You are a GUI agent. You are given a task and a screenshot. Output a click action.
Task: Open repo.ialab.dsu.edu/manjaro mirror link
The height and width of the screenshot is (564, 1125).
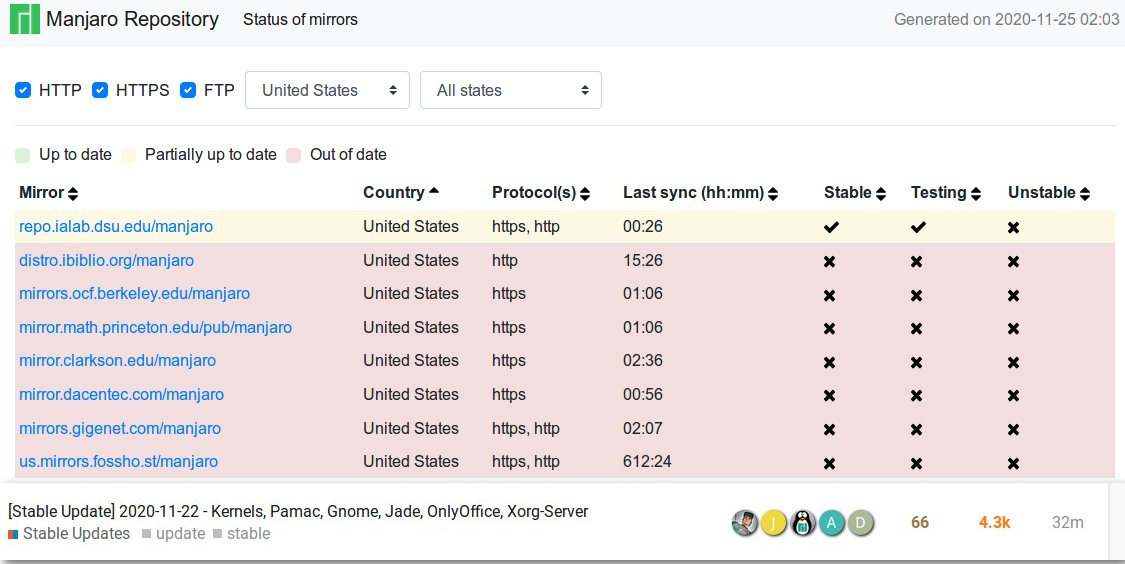tap(116, 226)
